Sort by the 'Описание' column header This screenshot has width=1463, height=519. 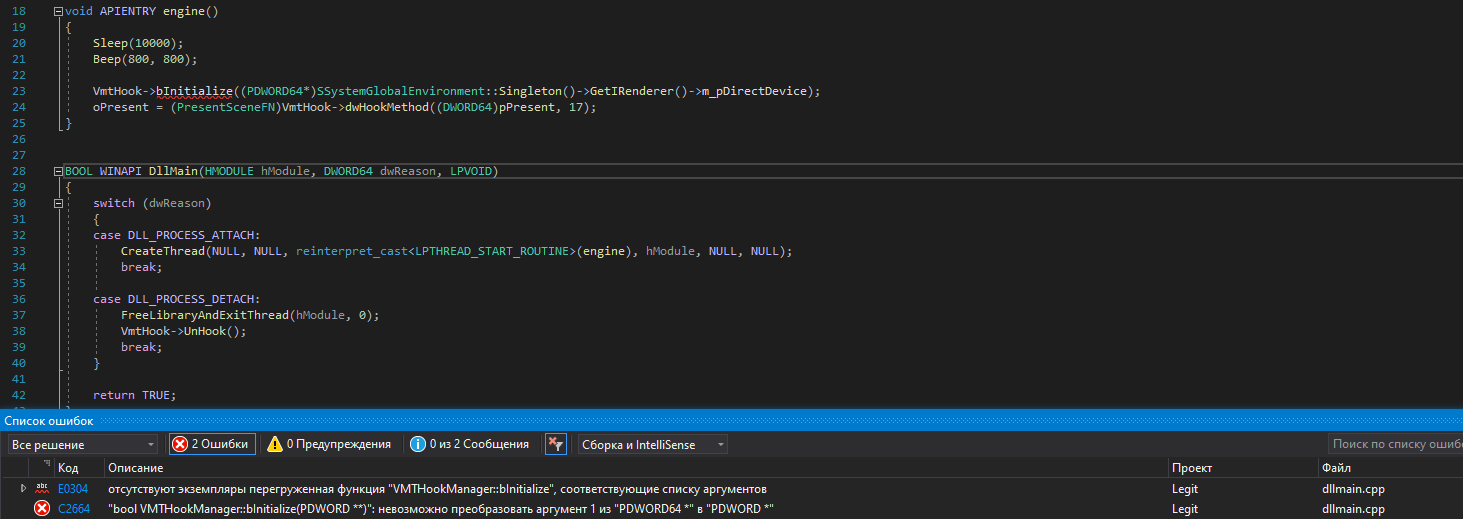[135, 468]
